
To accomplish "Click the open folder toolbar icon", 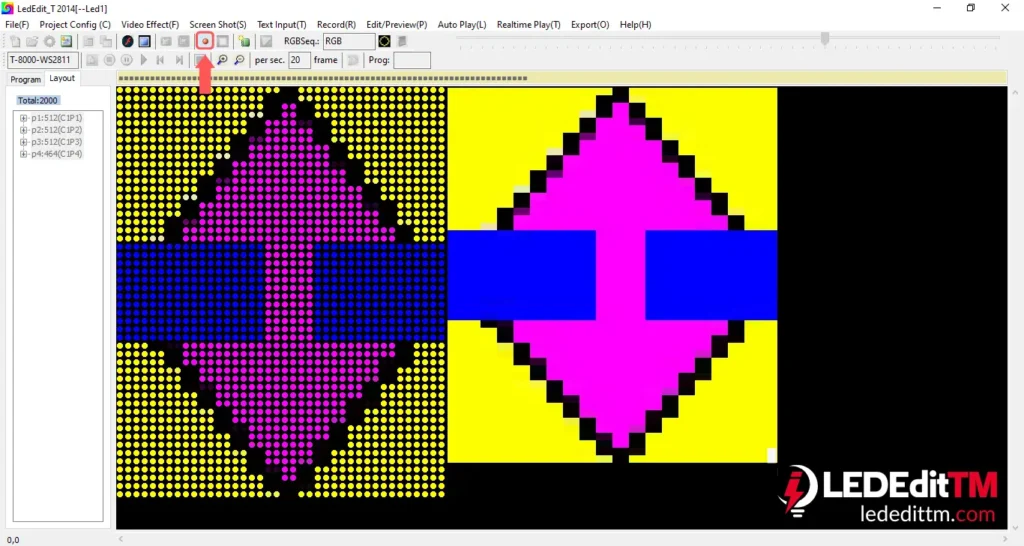I will [x=32, y=41].
